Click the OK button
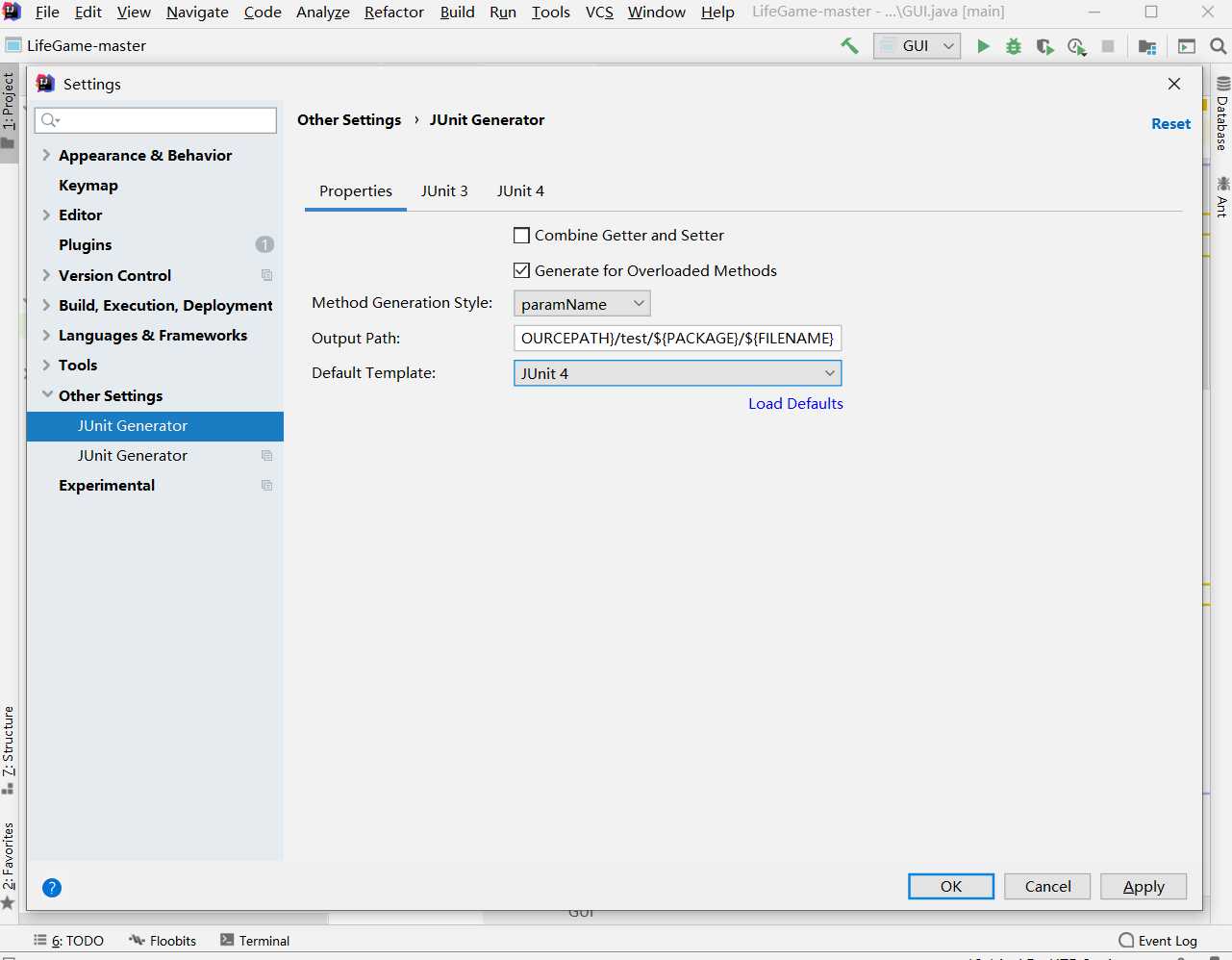1232x960 pixels. tap(951, 886)
